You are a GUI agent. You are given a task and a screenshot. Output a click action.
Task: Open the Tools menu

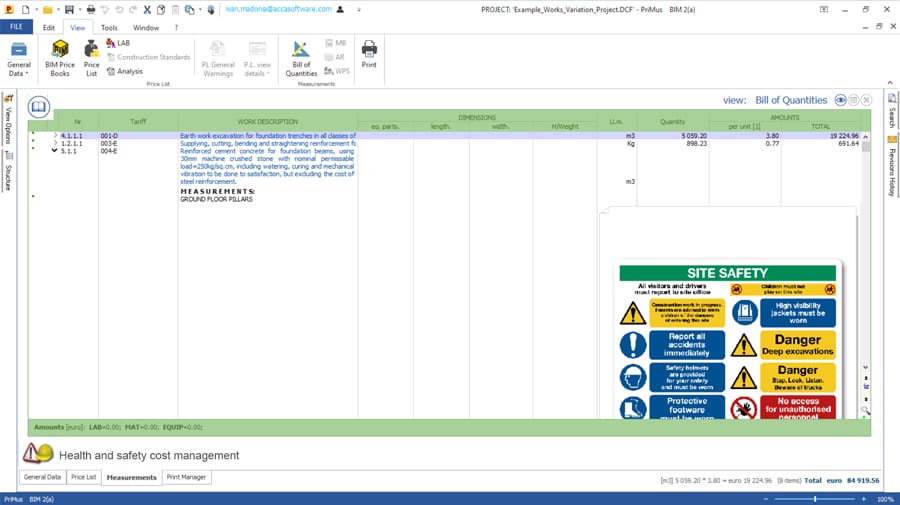click(109, 27)
